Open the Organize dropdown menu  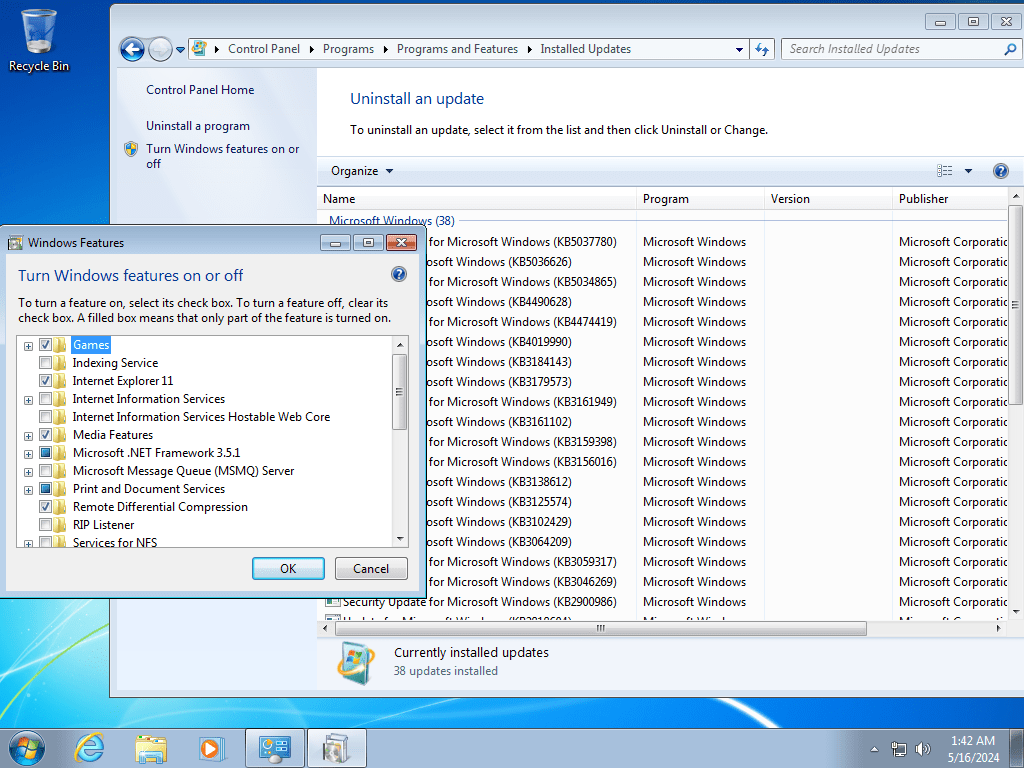[x=362, y=171]
